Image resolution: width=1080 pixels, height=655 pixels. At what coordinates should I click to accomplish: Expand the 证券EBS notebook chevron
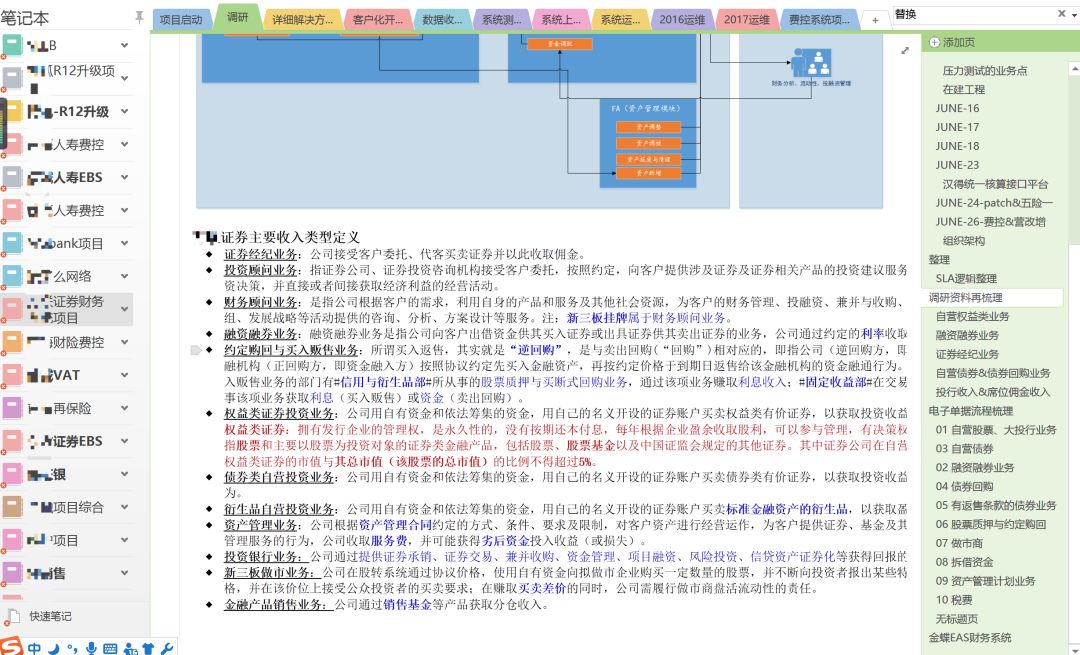tap(125, 440)
